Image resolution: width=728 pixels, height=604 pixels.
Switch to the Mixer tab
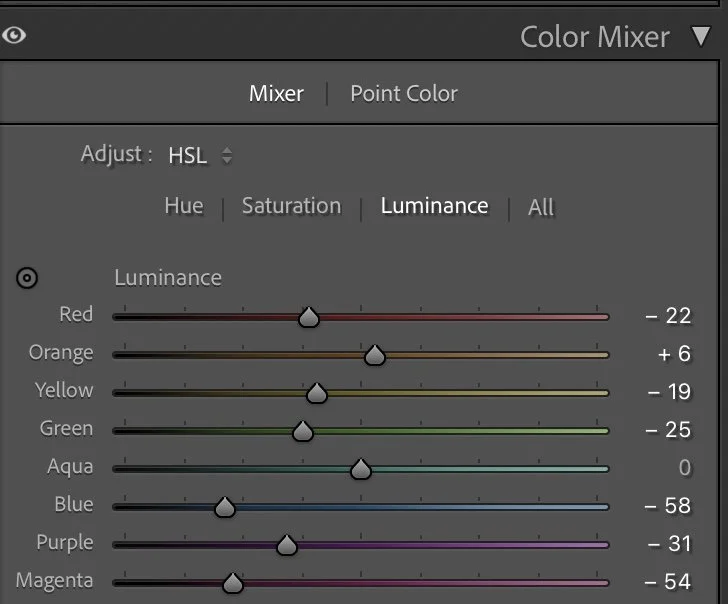(x=276, y=93)
